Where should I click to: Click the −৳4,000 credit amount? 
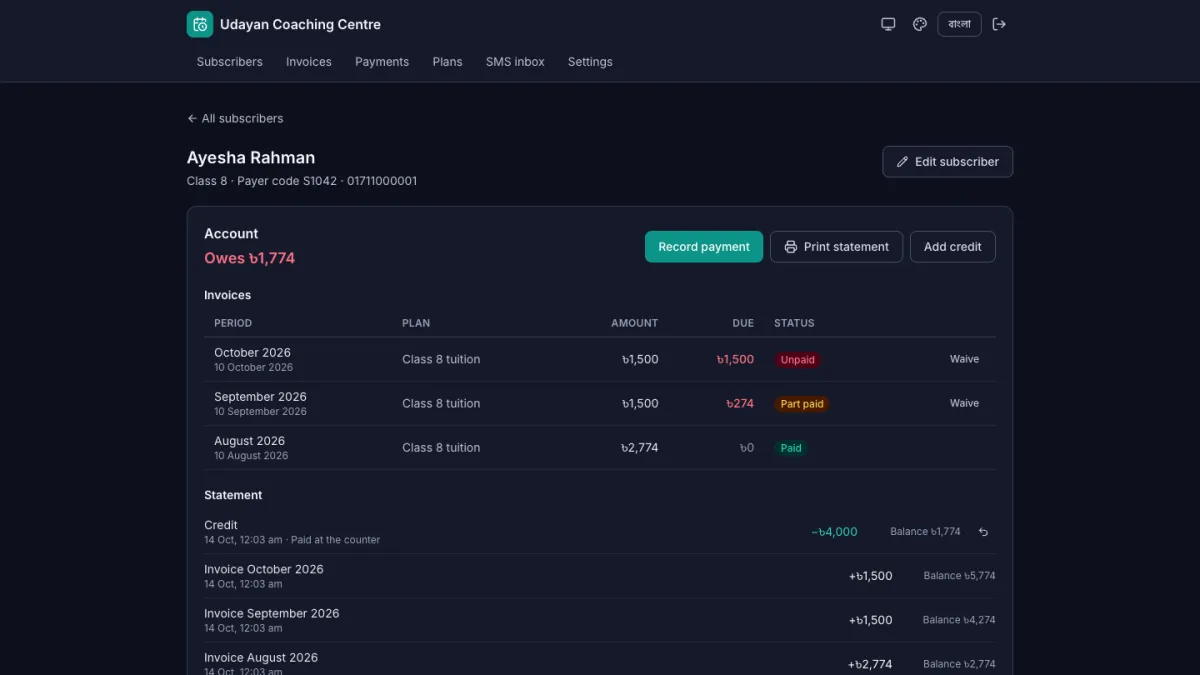tap(834, 532)
